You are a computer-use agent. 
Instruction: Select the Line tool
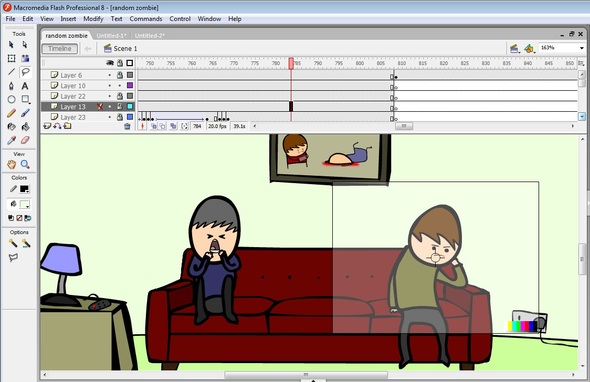[x=11, y=72]
